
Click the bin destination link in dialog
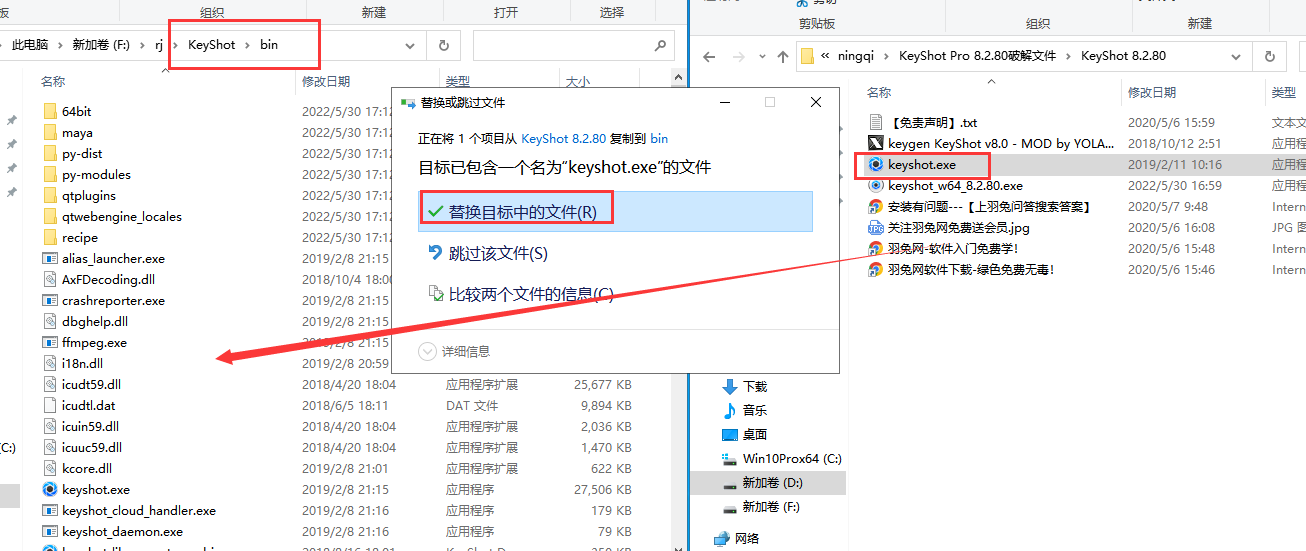(x=659, y=138)
